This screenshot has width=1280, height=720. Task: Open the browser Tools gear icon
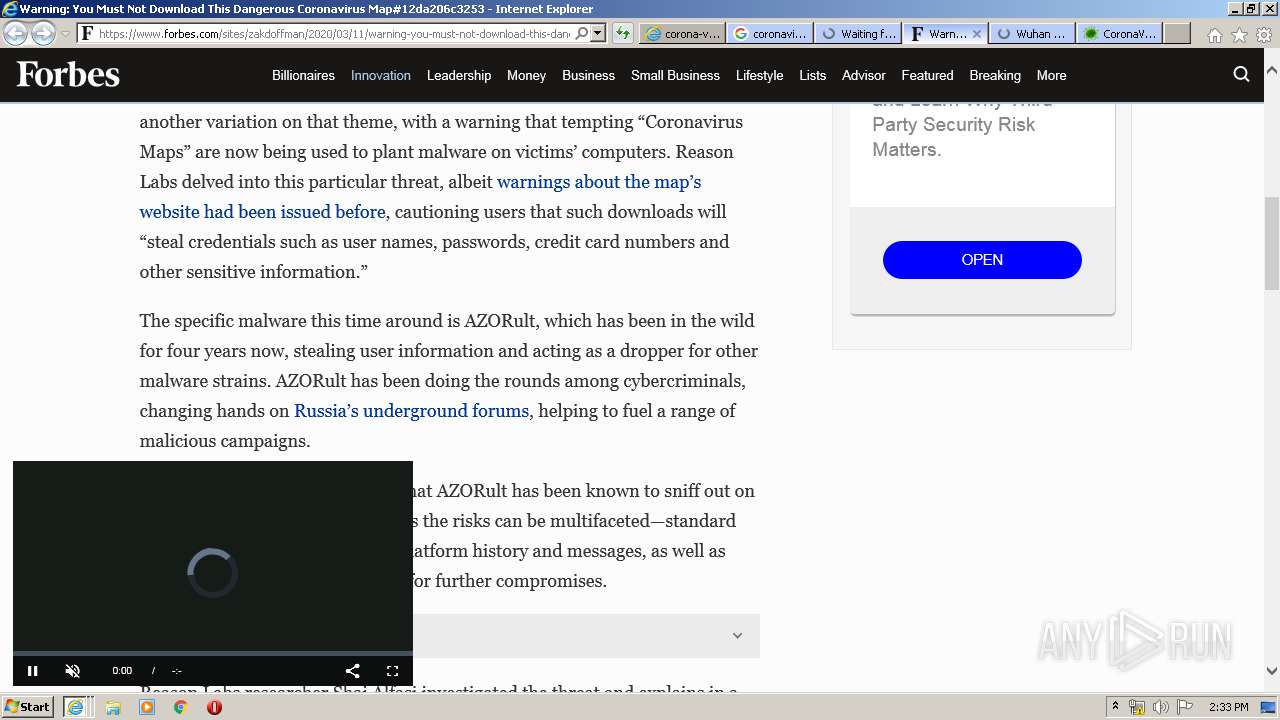[x=1264, y=35]
